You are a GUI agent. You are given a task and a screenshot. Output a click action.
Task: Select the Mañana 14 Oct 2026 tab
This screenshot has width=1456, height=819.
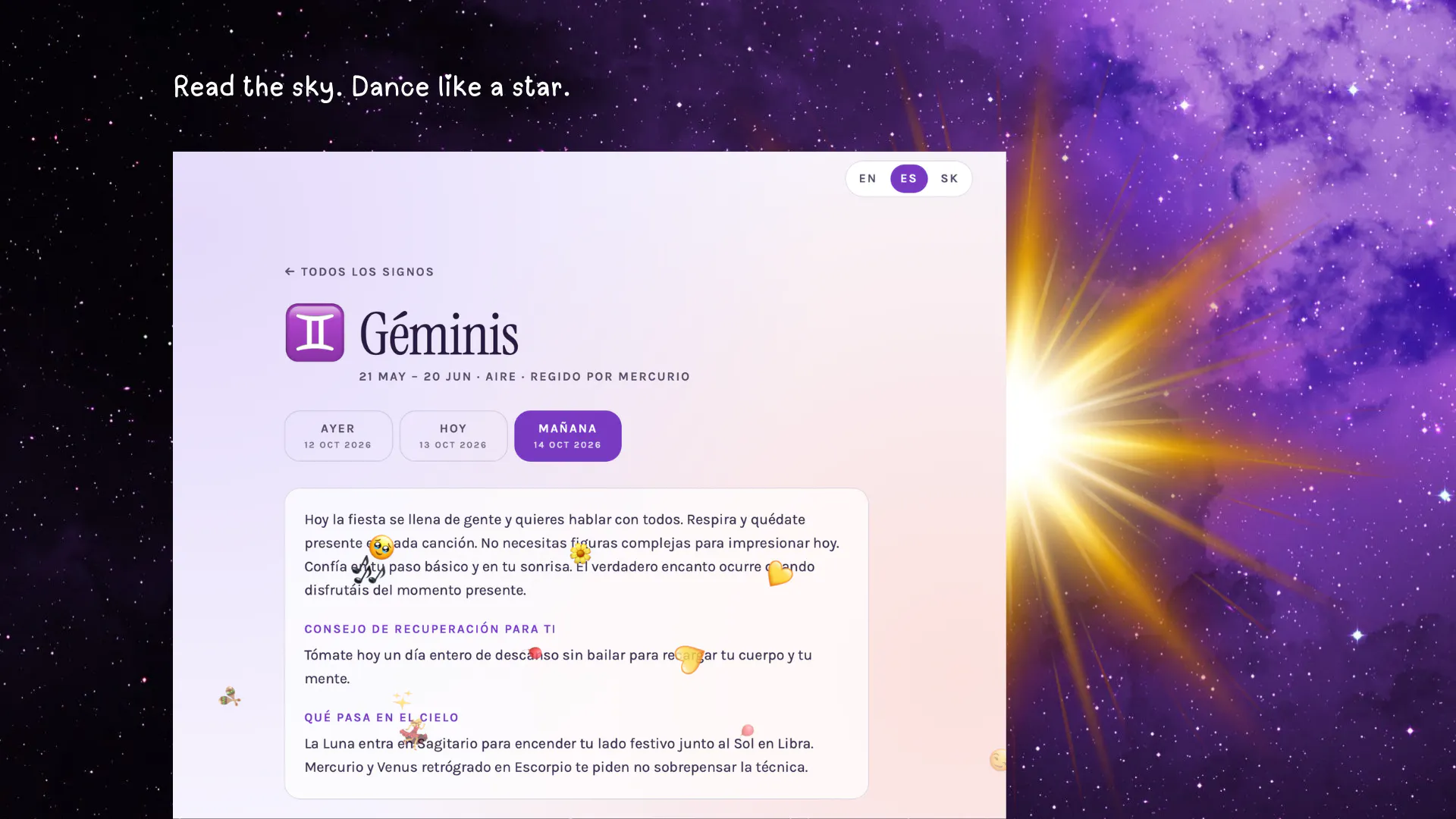coord(568,436)
